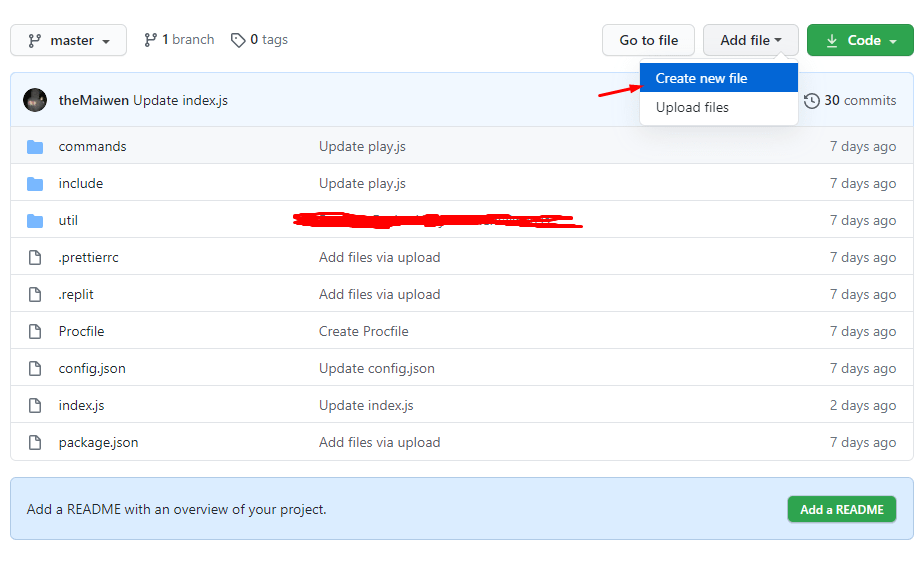Click '7 days ago' timestamp in package.json row

pyautogui.click(x=863, y=442)
